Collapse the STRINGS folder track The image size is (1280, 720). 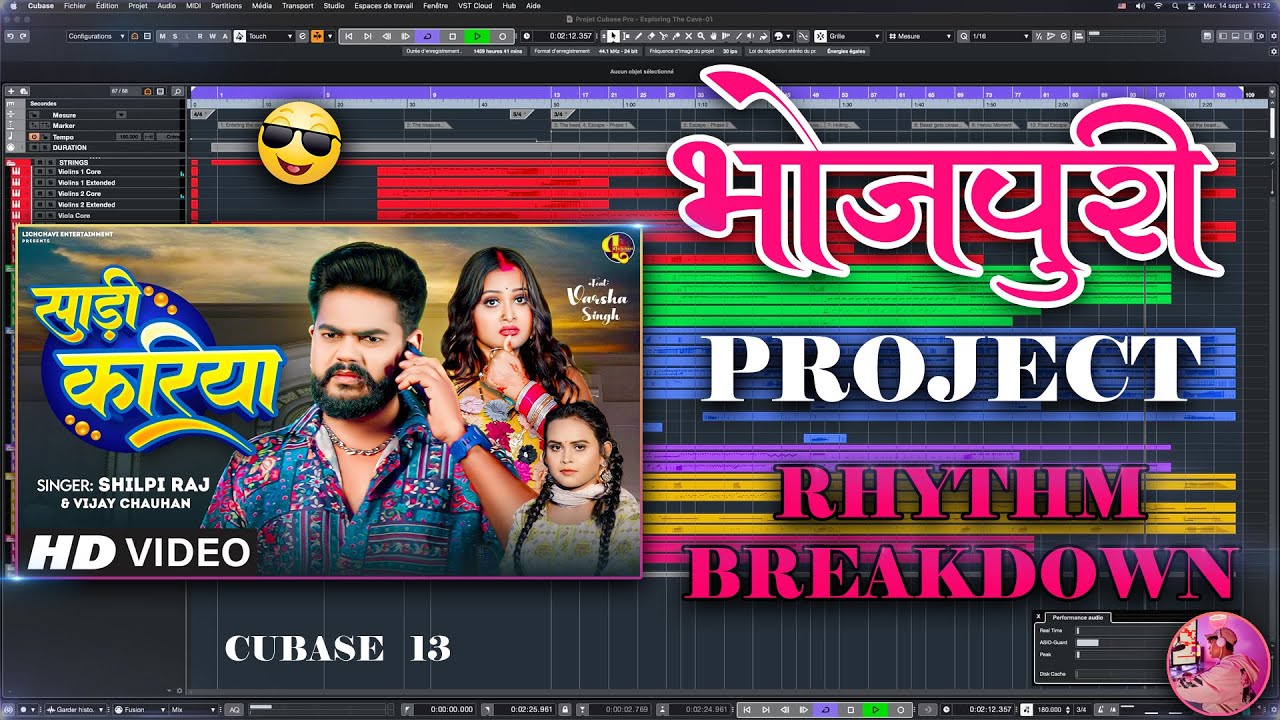(10, 163)
